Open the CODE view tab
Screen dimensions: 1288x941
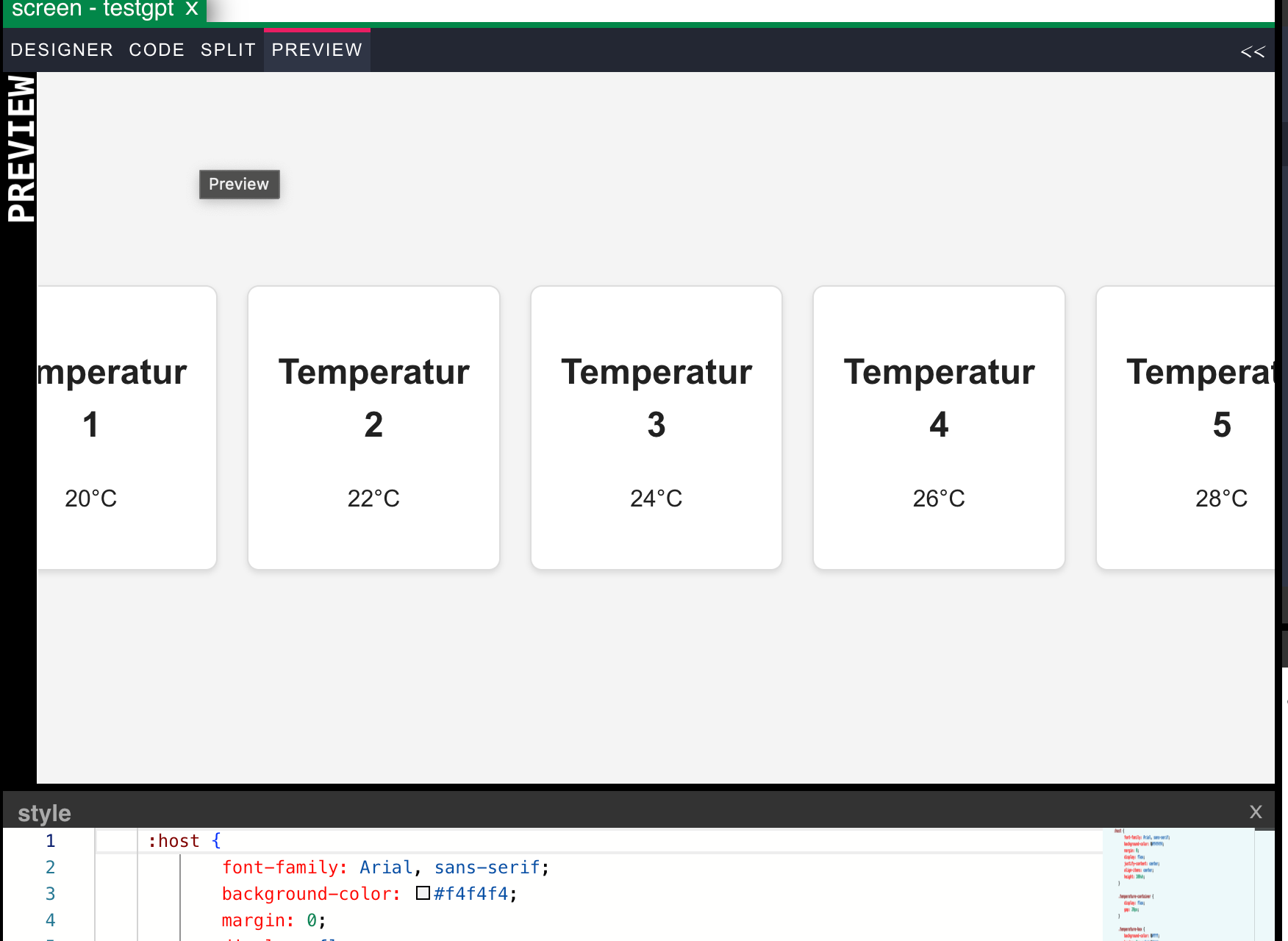coord(157,50)
